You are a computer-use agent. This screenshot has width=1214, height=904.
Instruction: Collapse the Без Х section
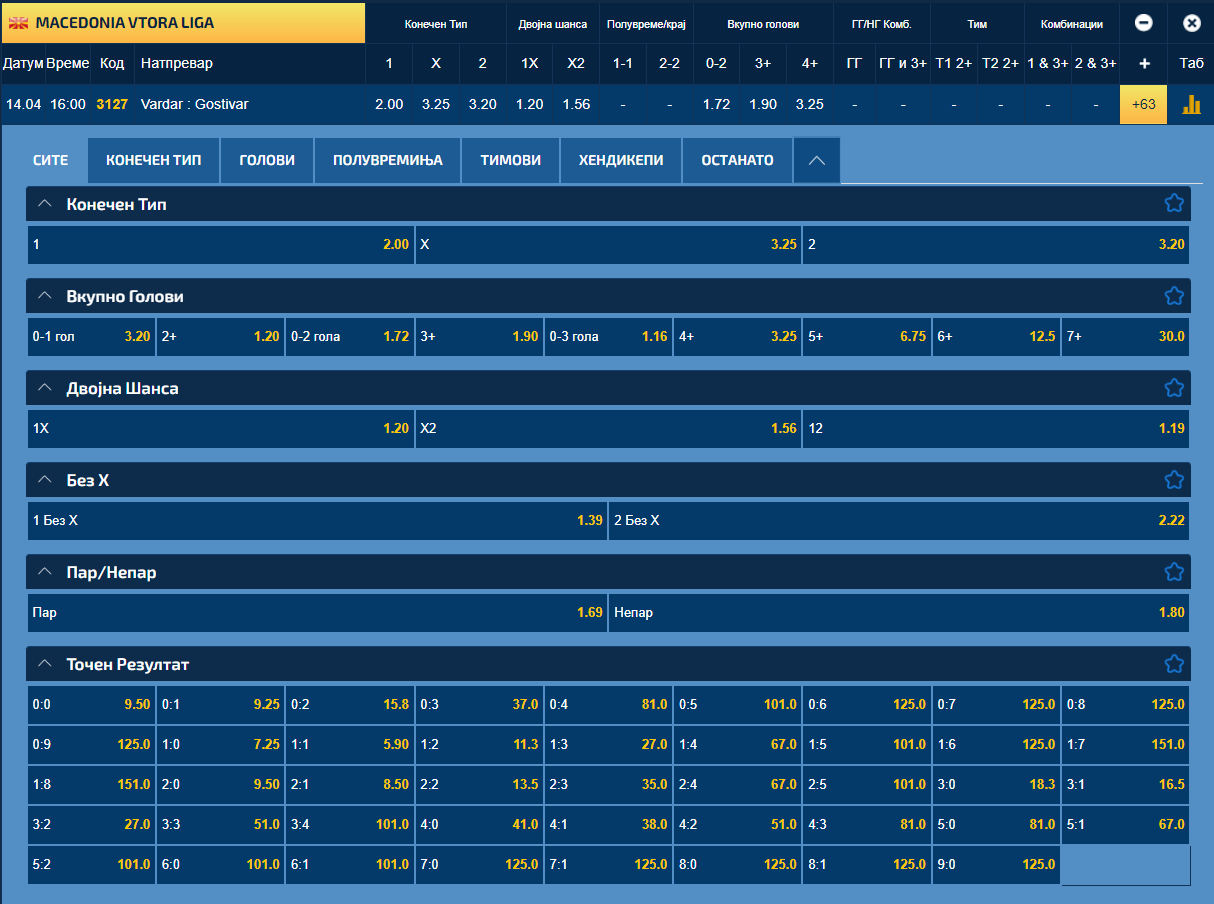(44, 479)
